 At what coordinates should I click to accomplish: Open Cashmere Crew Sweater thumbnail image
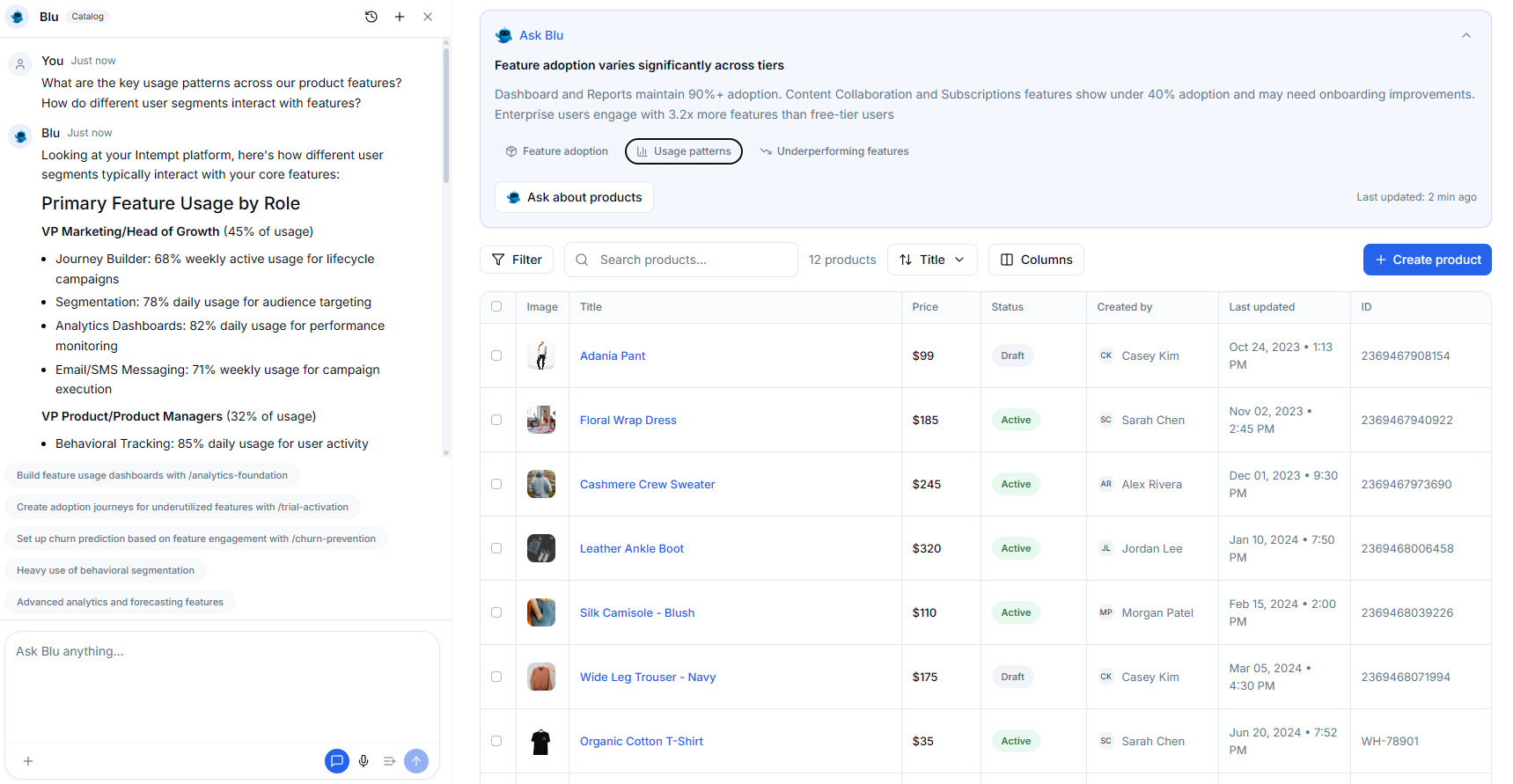pos(541,484)
